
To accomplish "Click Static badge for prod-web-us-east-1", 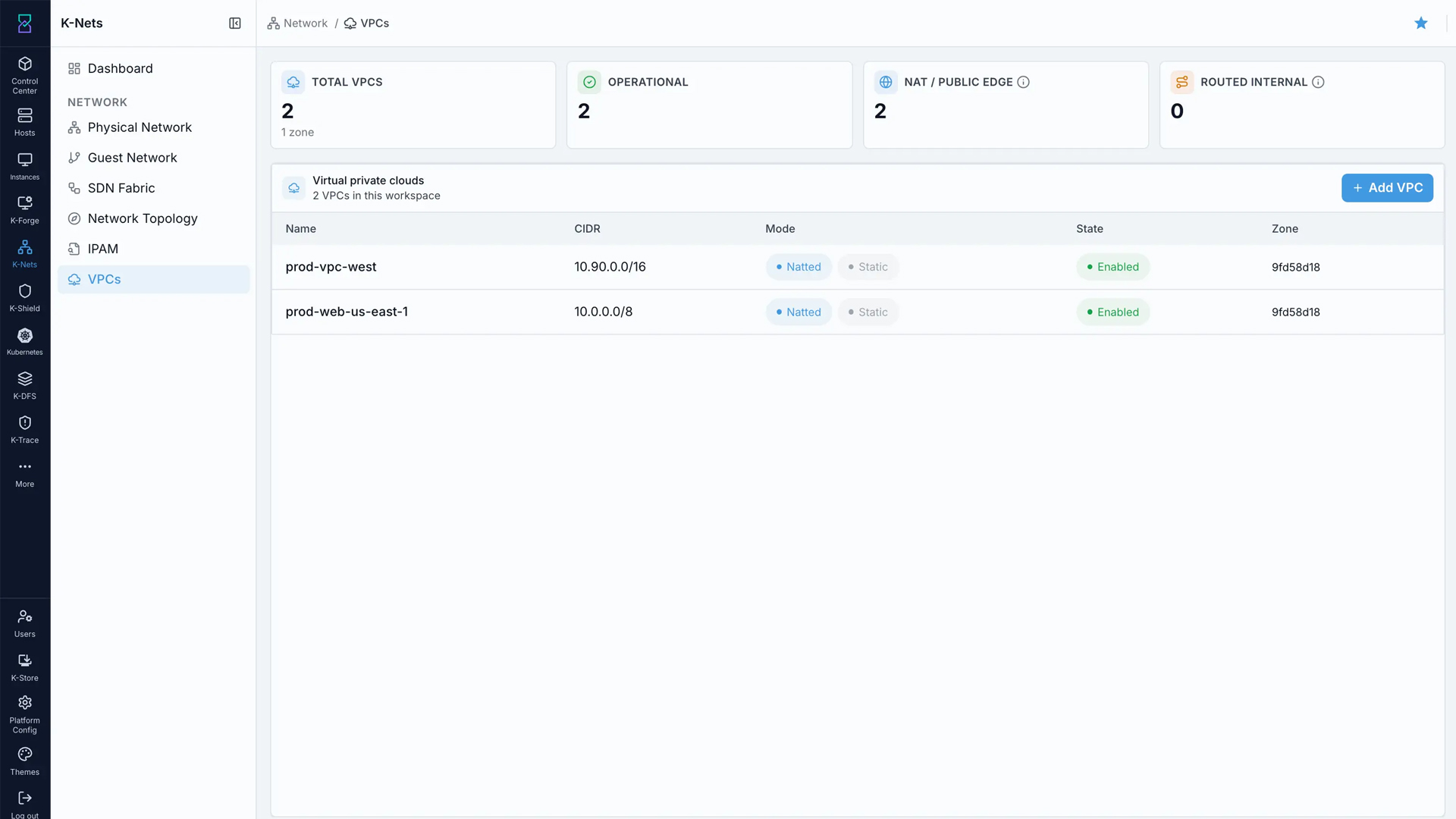I will coord(868,312).
